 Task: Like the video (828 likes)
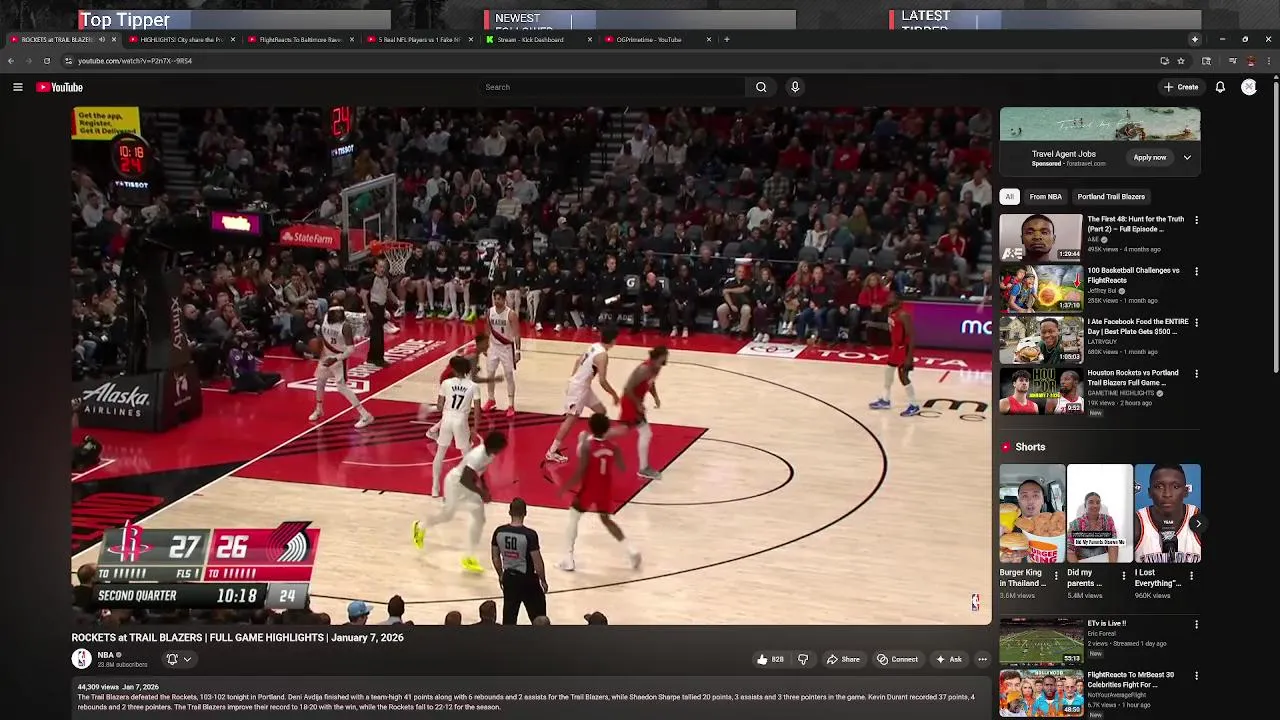pyautogui.click(x=770, y=659)
